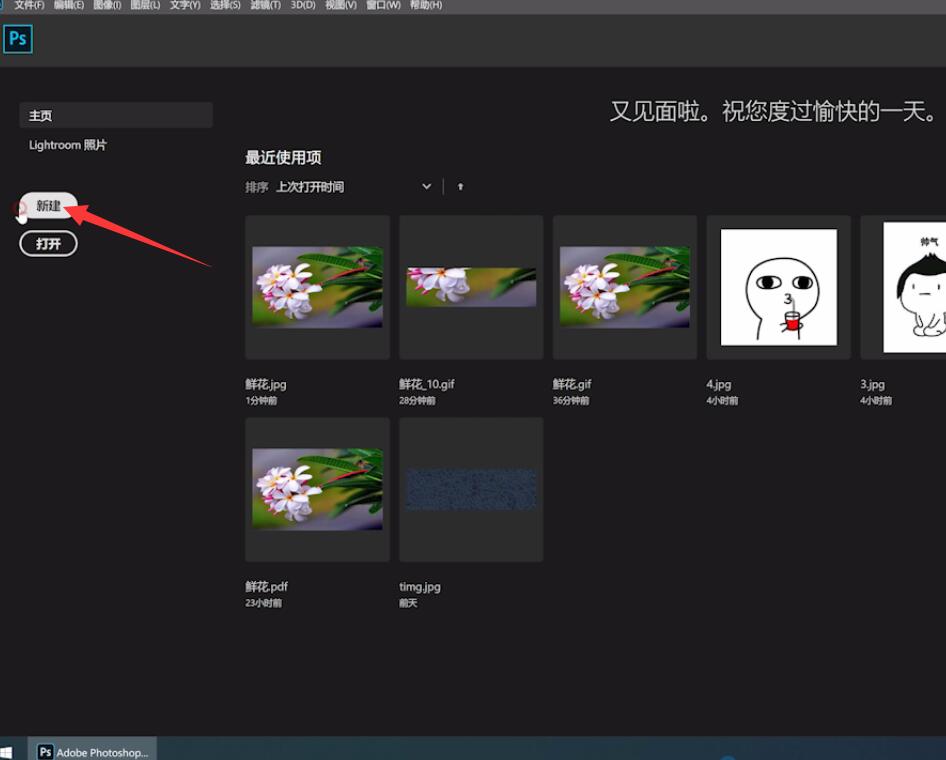Click the 4.jpg file name

(x=719, y=384)
